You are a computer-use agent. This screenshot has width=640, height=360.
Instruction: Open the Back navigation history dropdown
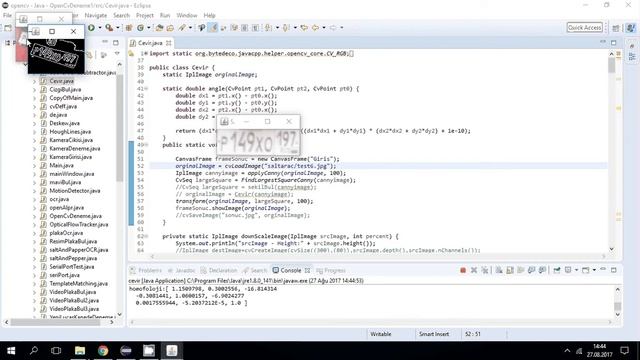click(x=324, y=28)
